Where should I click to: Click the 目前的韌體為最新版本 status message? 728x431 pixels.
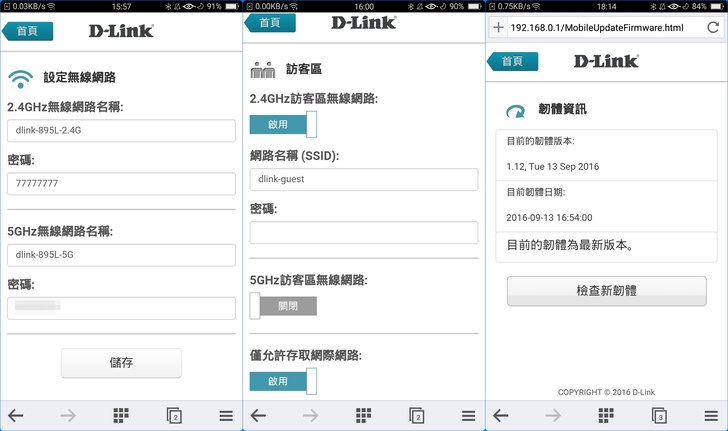point(570,245)
